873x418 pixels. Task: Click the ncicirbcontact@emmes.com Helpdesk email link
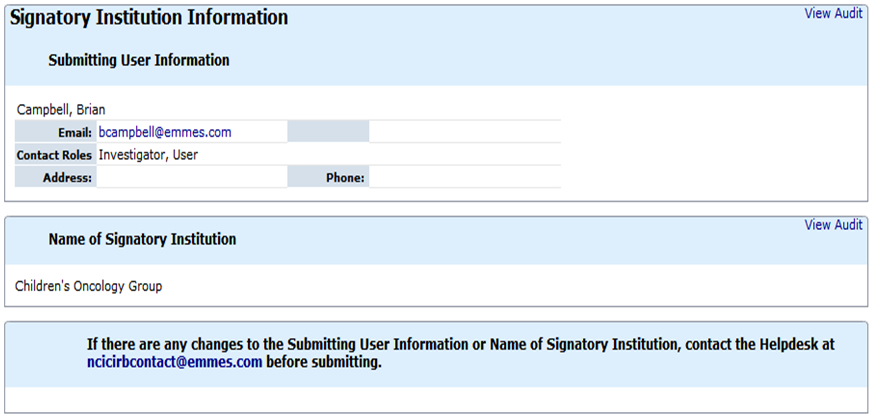tap(174, 362)
